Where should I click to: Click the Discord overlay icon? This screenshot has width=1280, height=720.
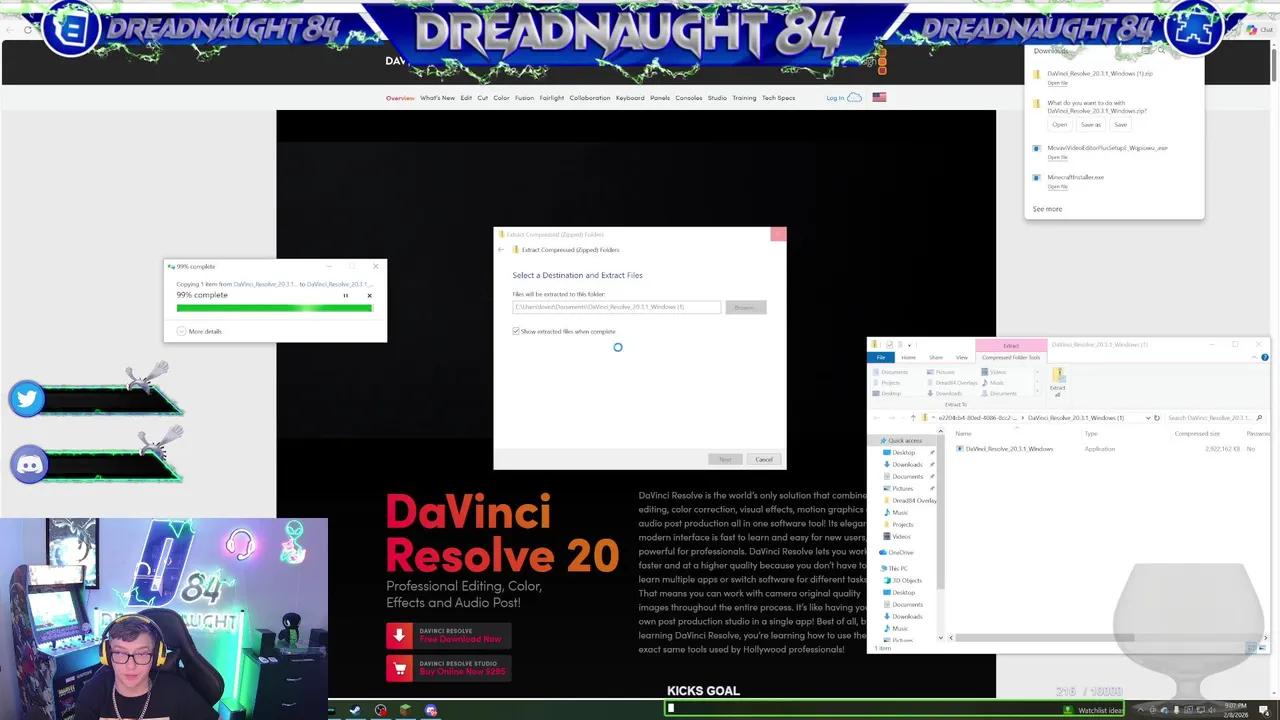[29, 465]
